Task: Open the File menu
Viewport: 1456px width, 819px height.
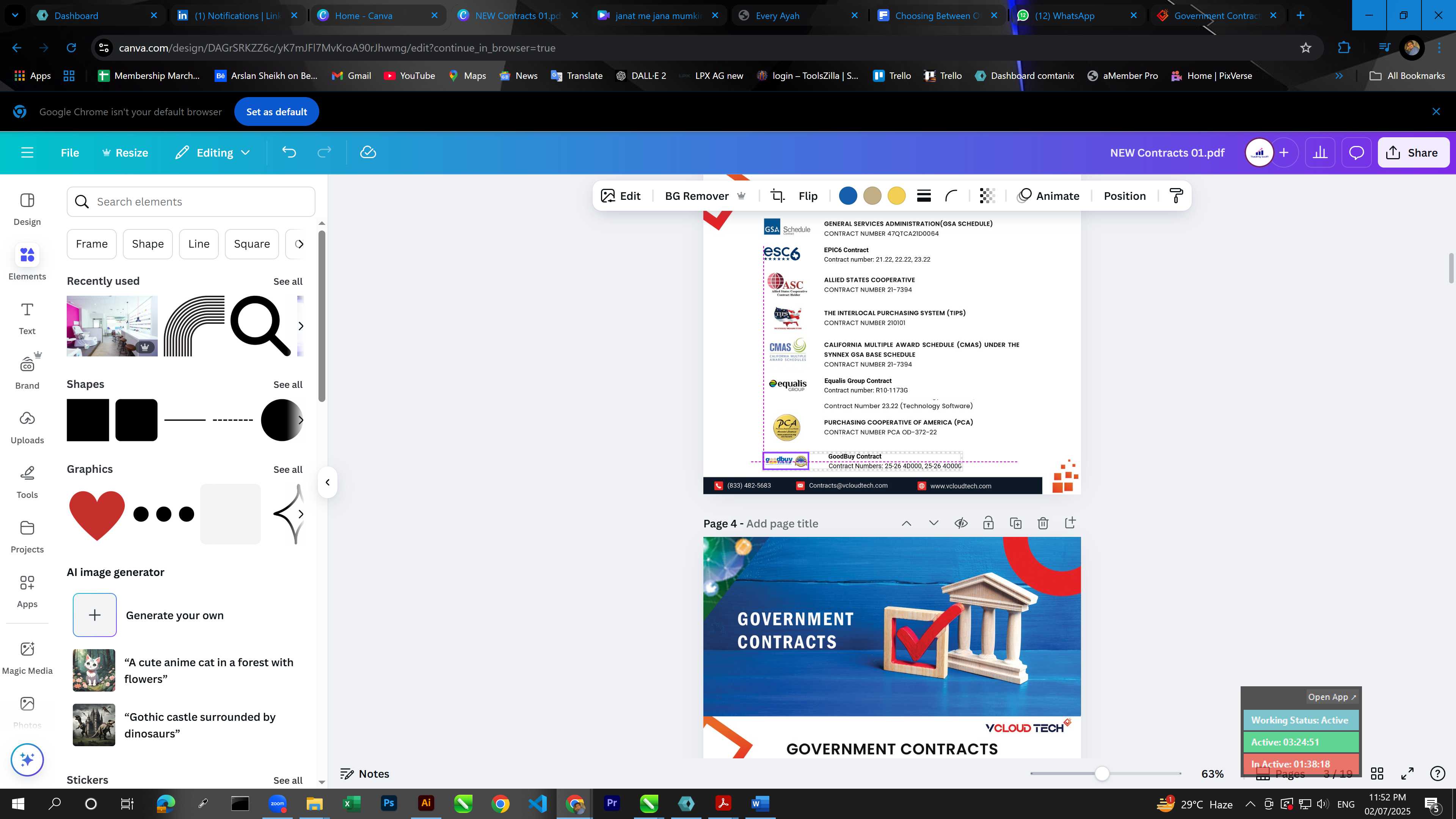Action: [70, 152]
